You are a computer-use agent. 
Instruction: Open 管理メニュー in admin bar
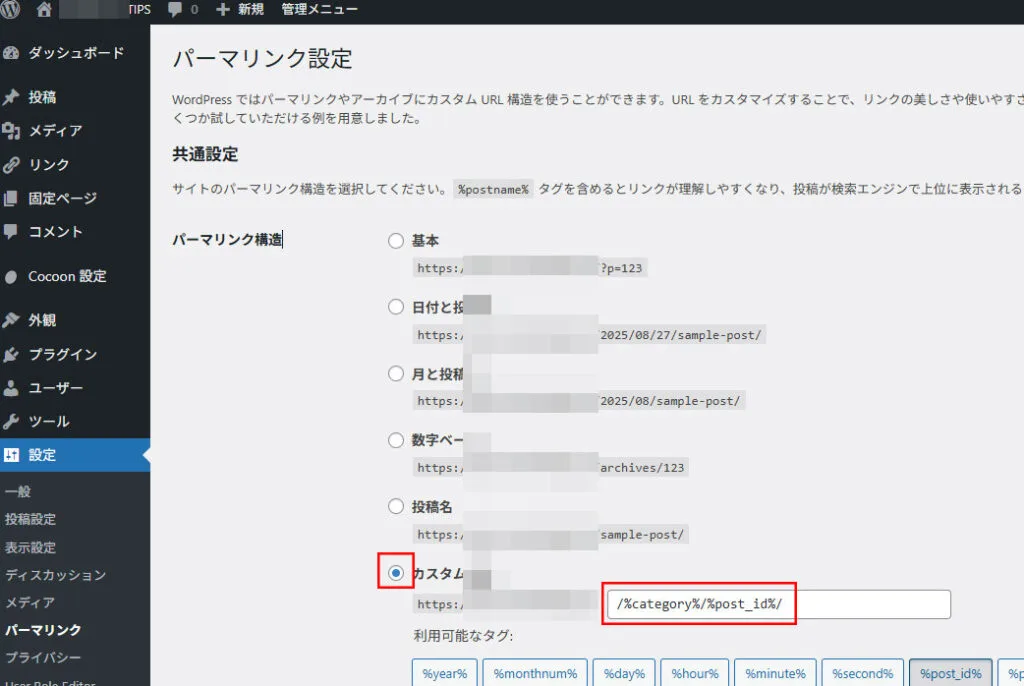[x=316, y=10]
